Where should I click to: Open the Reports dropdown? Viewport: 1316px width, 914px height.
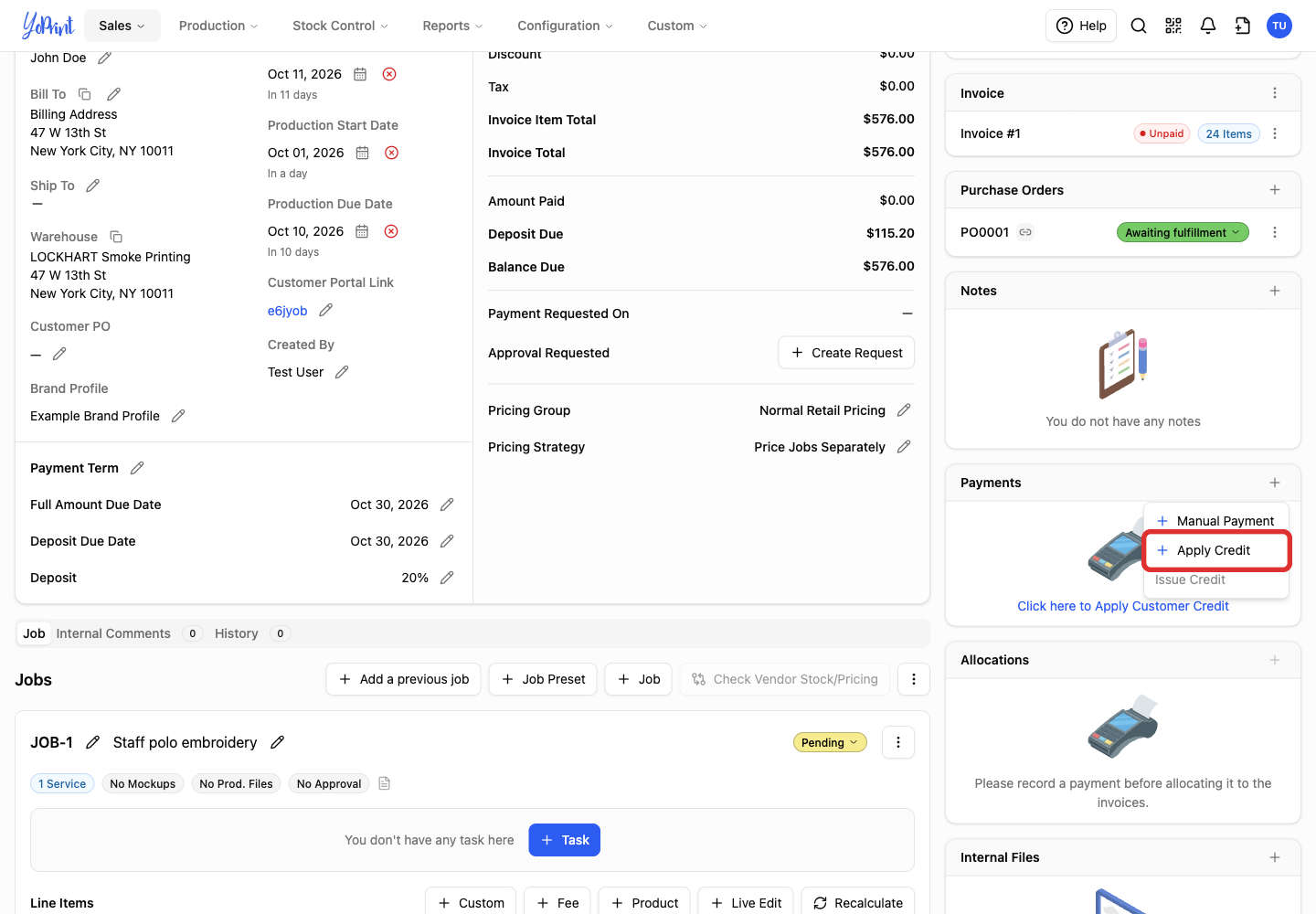[x=452, y=26]
